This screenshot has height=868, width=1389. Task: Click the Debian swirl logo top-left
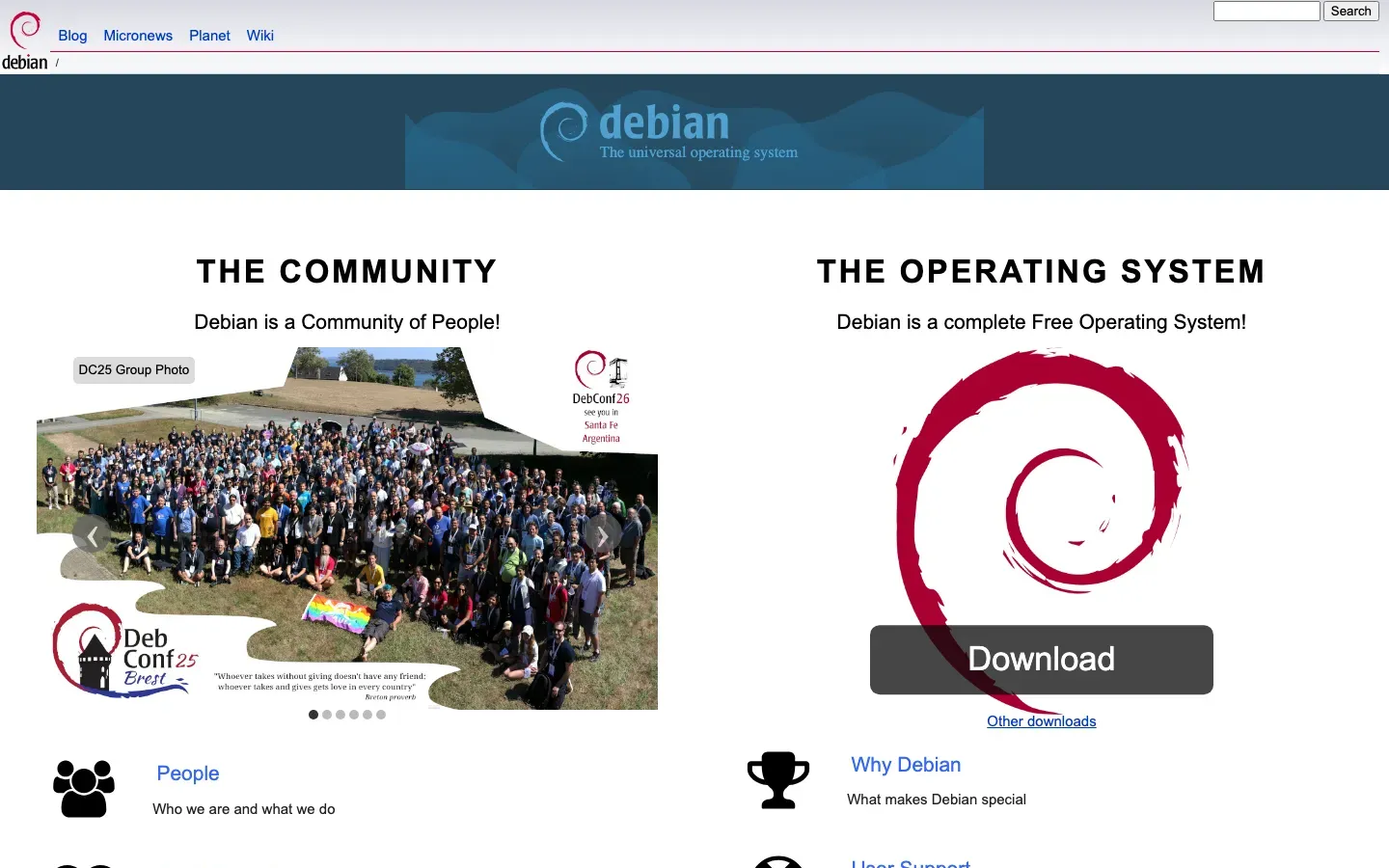pyautogui.click(x=25, y=31)
